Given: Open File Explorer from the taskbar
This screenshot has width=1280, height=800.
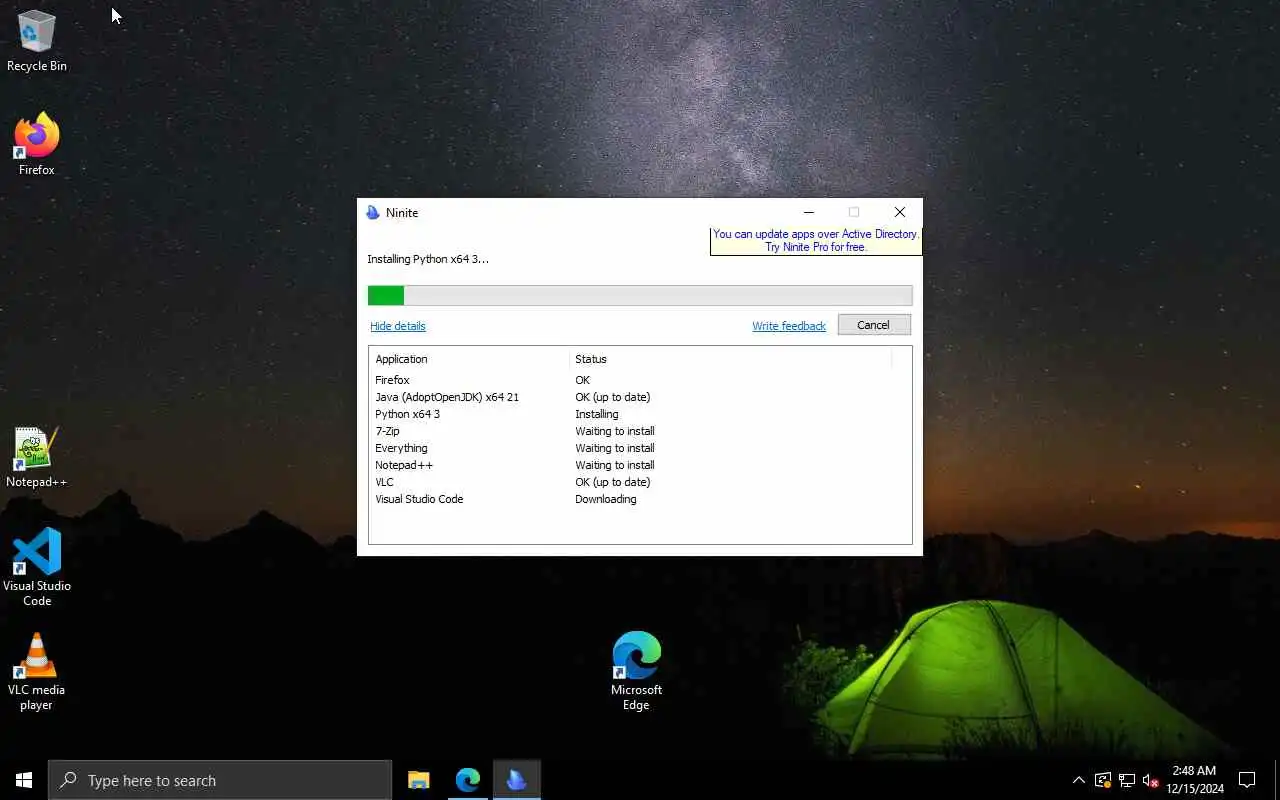Looking at the screenshot, I should [x=419, y=780].
